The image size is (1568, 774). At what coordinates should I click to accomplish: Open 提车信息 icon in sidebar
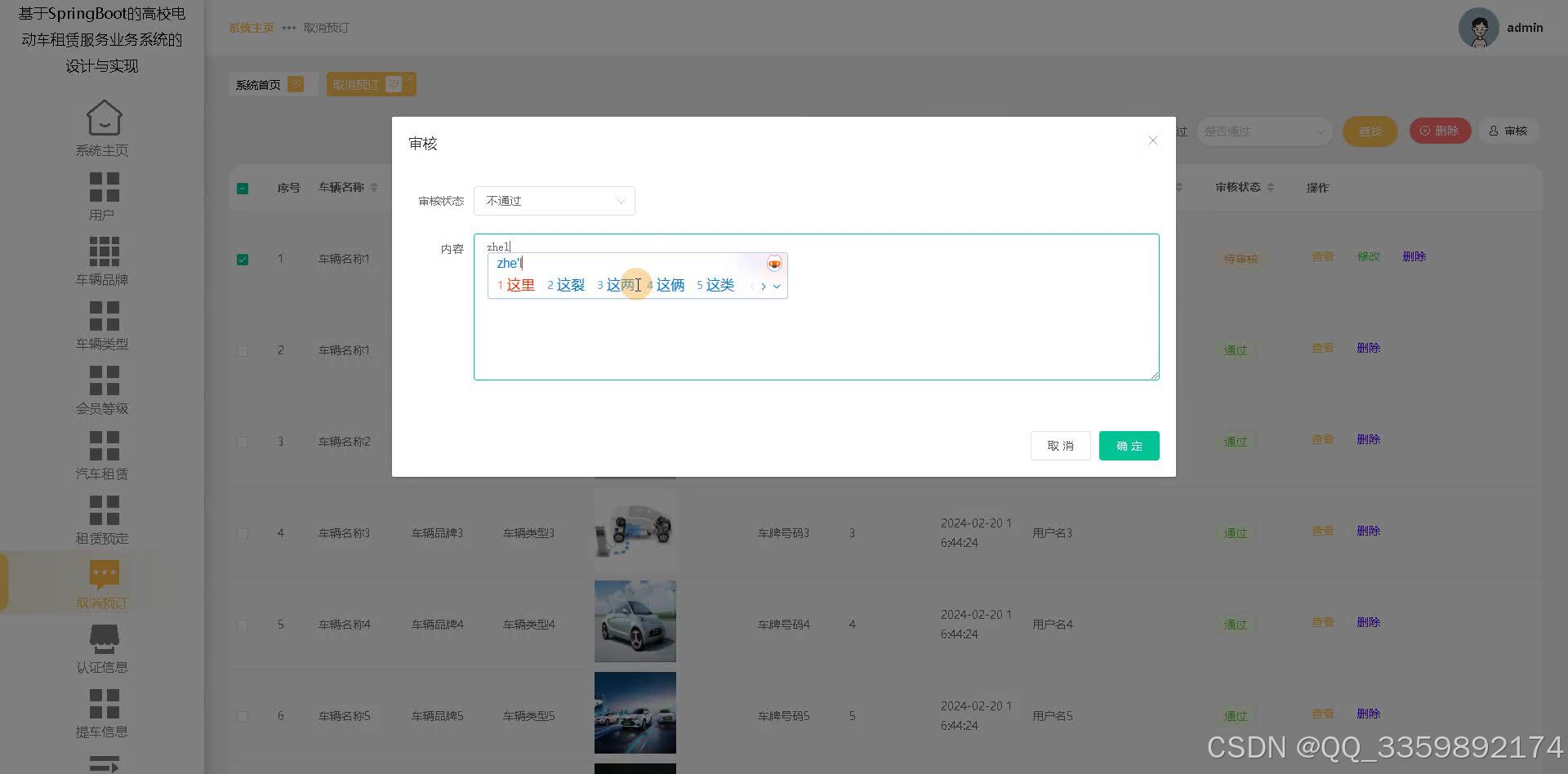click(104, 704)
